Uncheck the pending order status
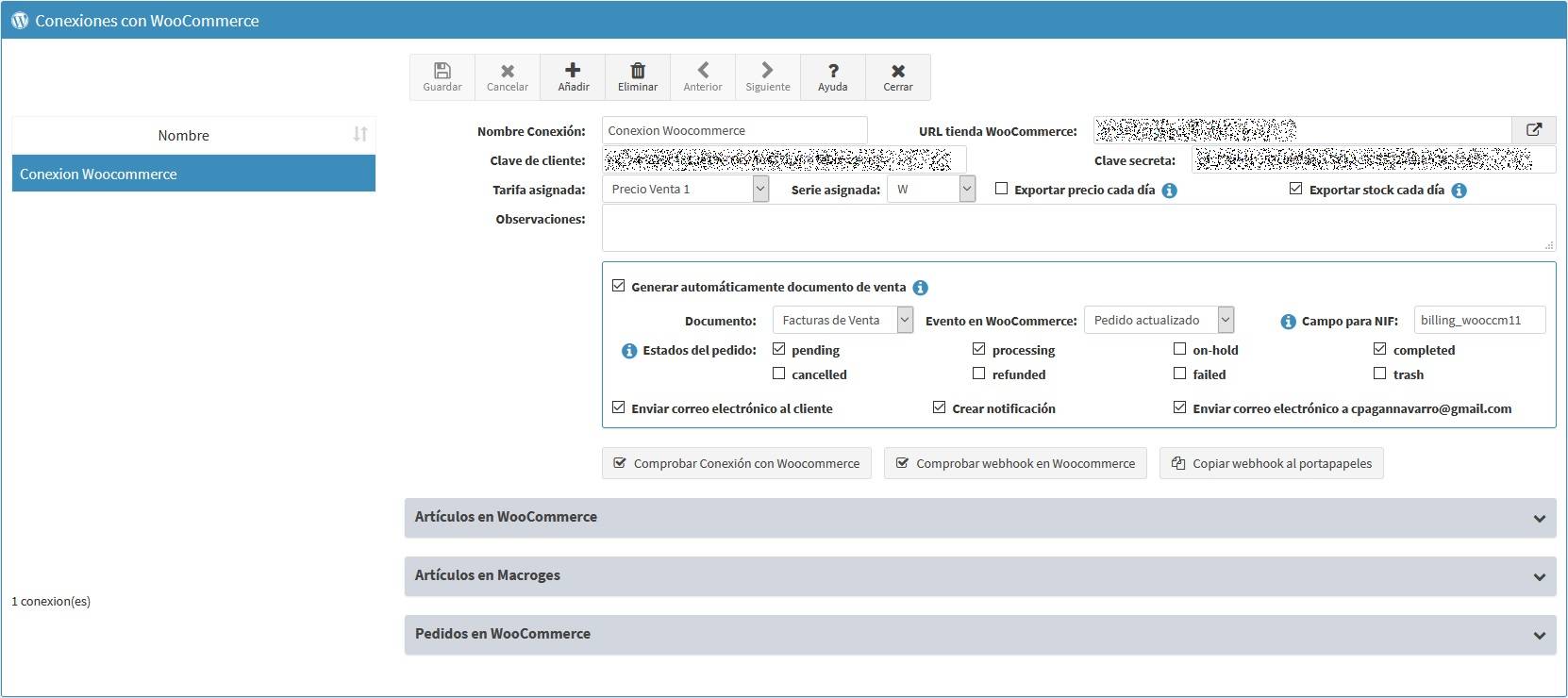 coord(779,349)
